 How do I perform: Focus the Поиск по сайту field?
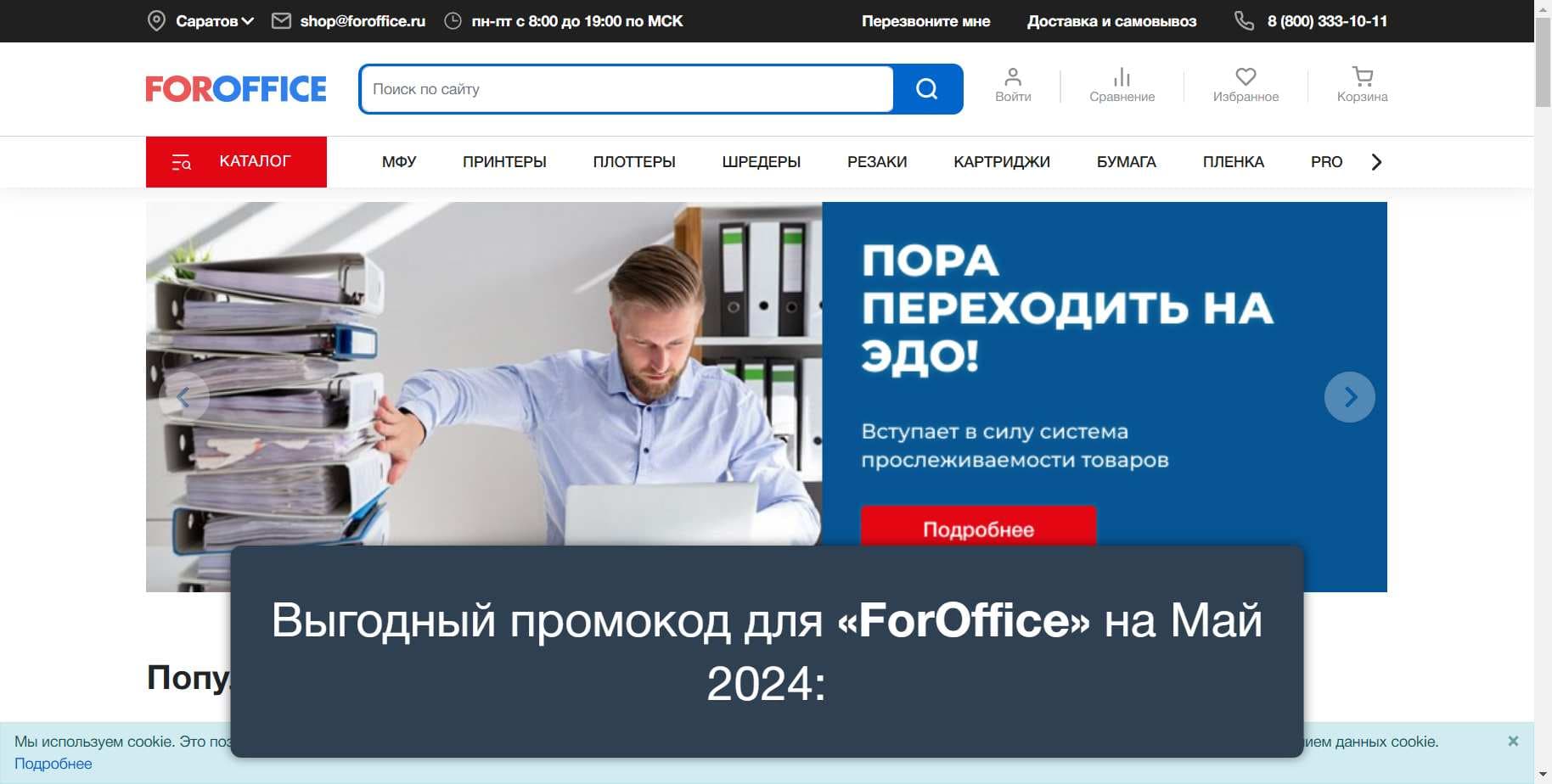(x=627, y=89)
